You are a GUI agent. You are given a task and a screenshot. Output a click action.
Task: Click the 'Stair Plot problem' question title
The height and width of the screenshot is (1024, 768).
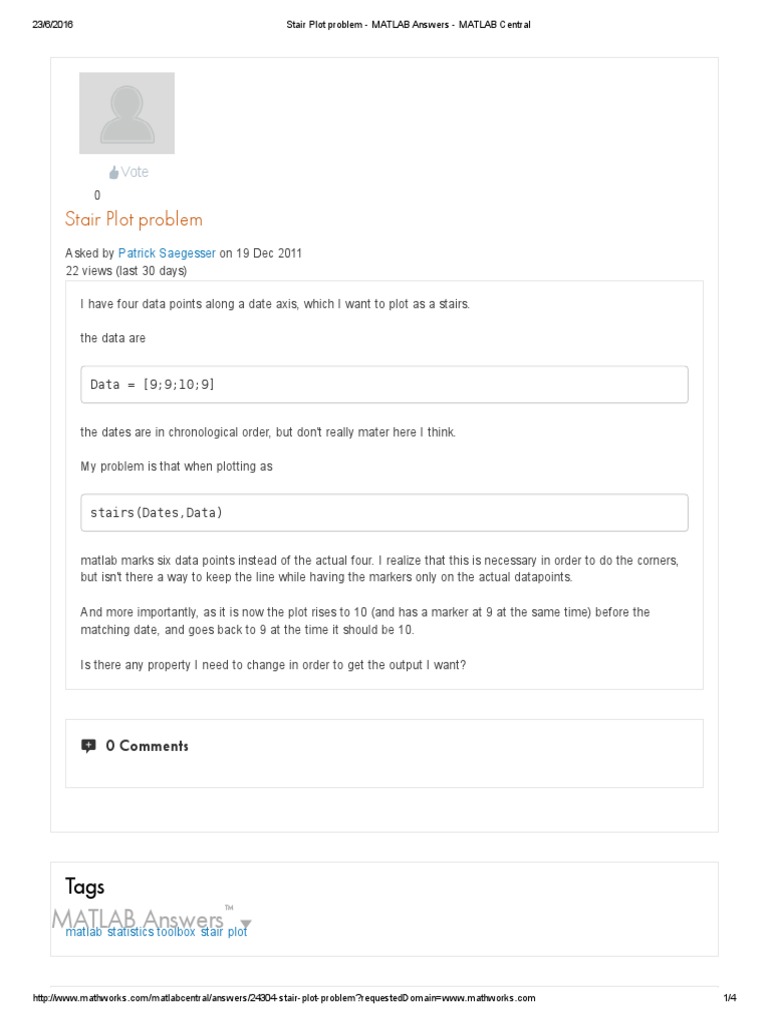(x=134, y=219)
